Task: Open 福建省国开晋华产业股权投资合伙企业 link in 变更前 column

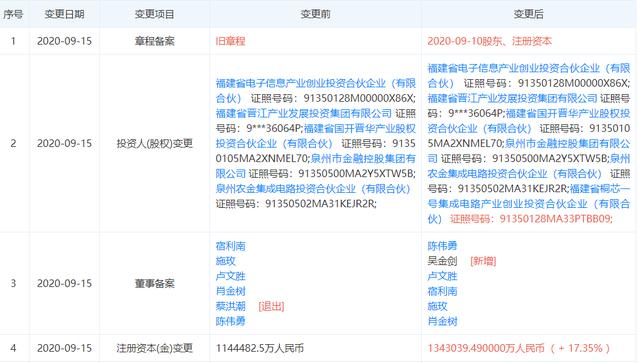Action: (x=316, y=136)
